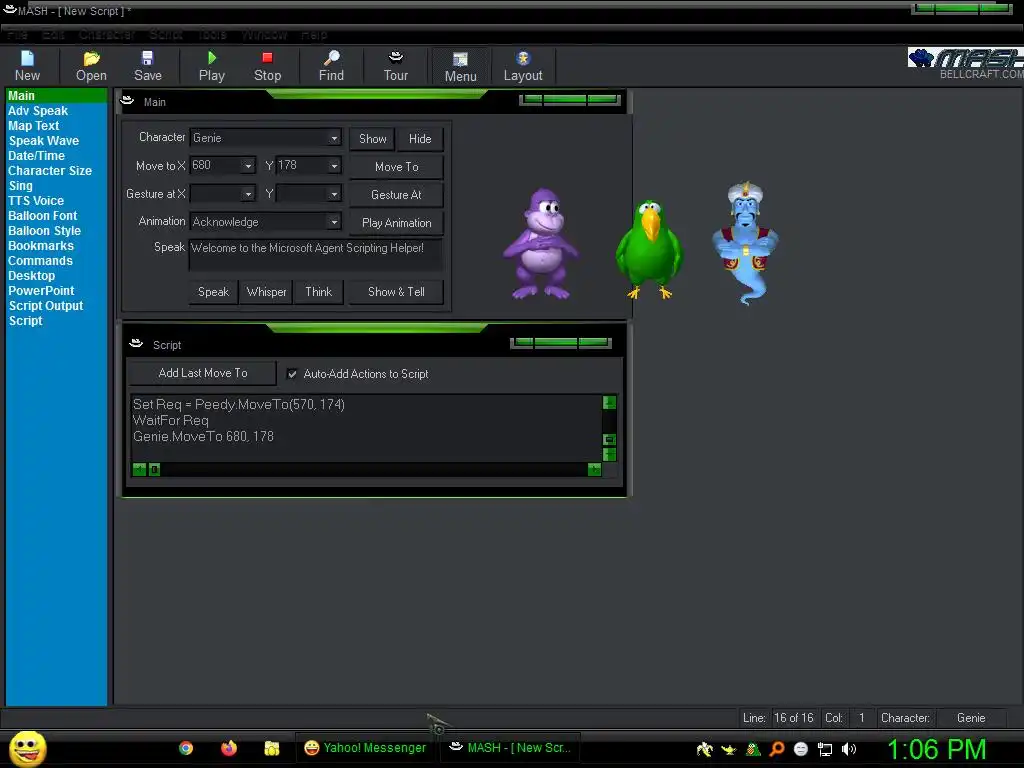Open a script file from the toolbar
Viewport: 1024px width, 768px height.
pos(91,66)
